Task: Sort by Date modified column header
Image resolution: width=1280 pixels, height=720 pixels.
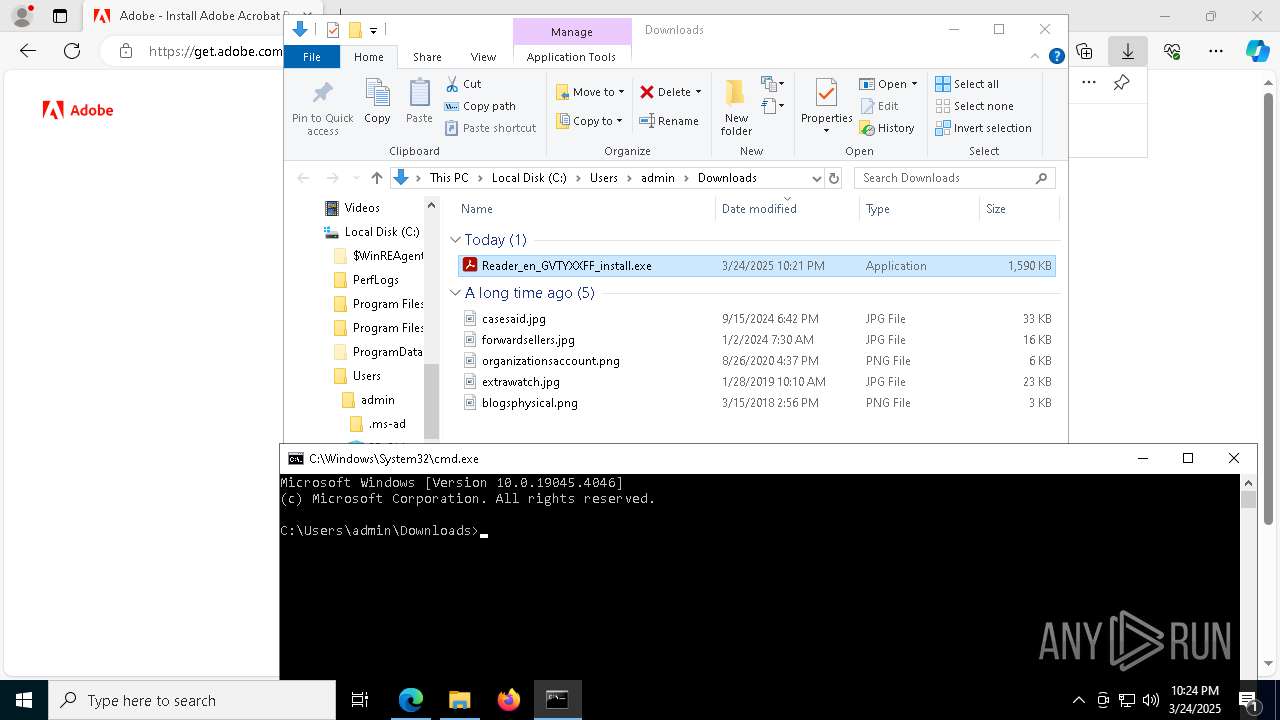Action: coord(787,209)
